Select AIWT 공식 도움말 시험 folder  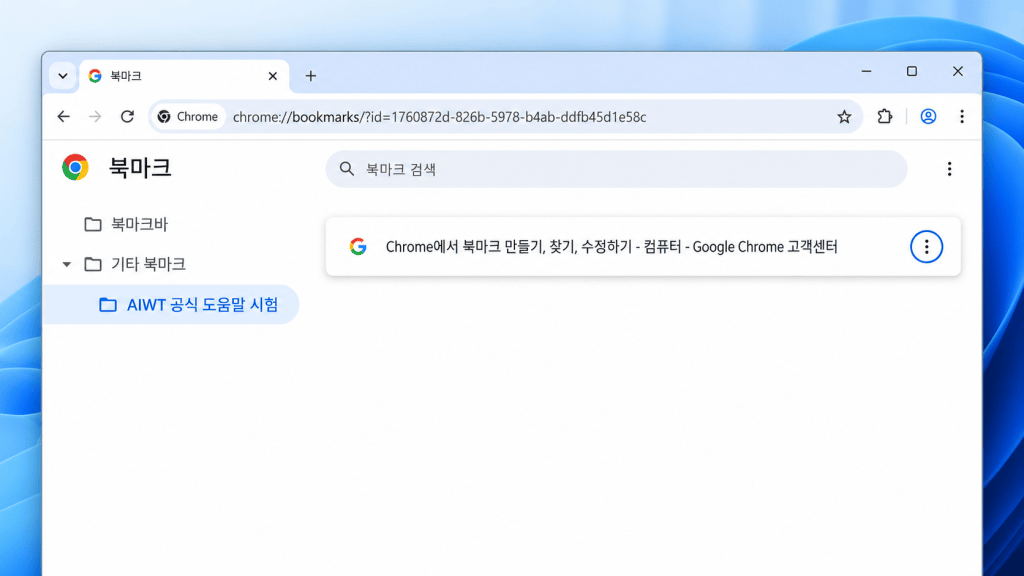(171, 304)
